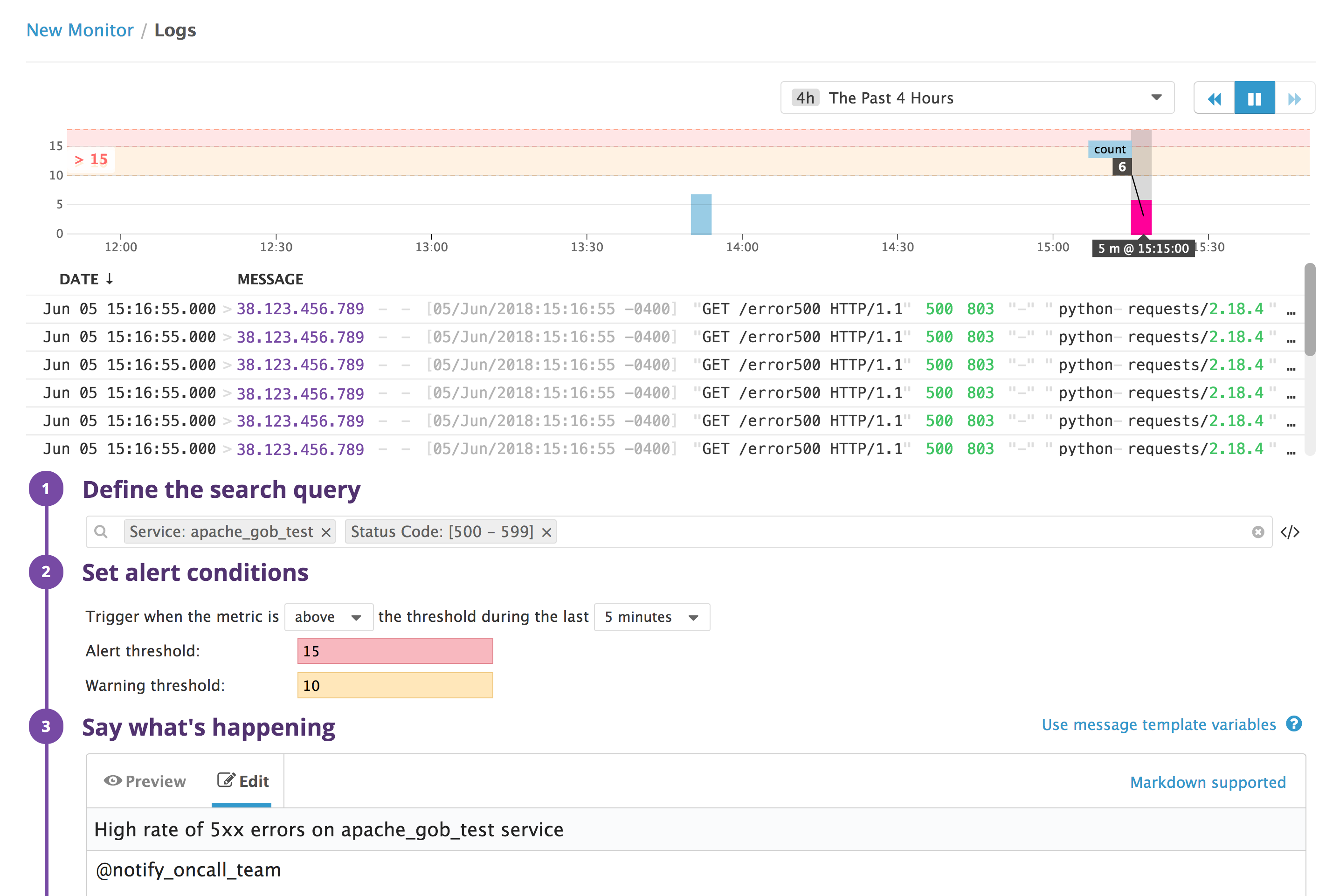The width and height of the screenshot is (1326, 896).
Task: Click the search magnifier icon
Action: (x=102, y=531)
